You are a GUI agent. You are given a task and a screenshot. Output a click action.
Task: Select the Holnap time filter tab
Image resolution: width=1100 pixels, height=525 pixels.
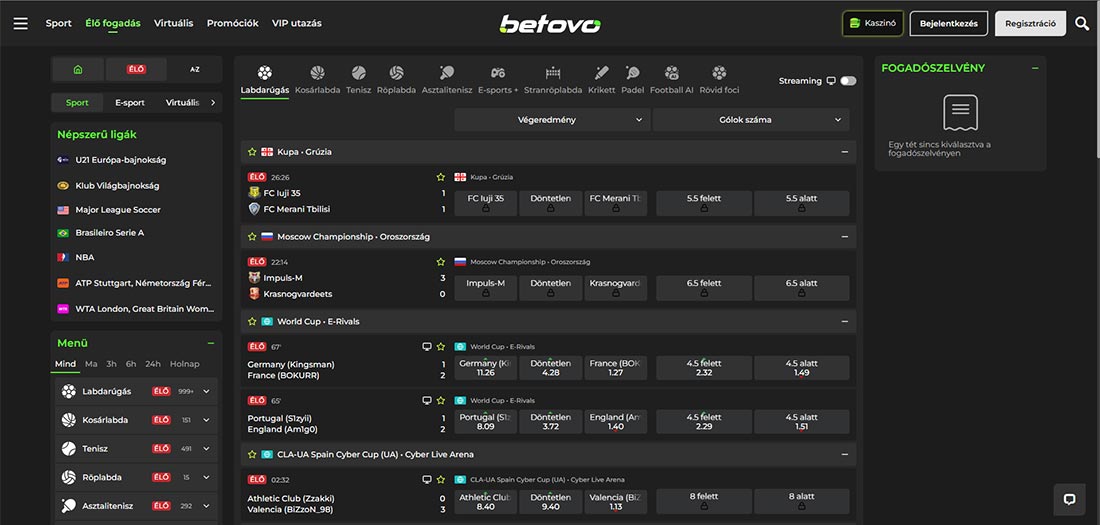[185, 364]
